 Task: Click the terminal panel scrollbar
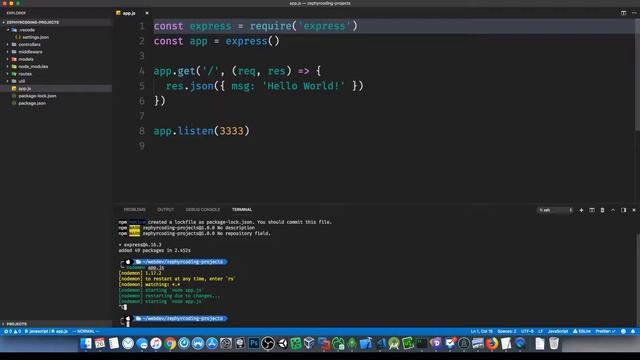tap(637, 280)
